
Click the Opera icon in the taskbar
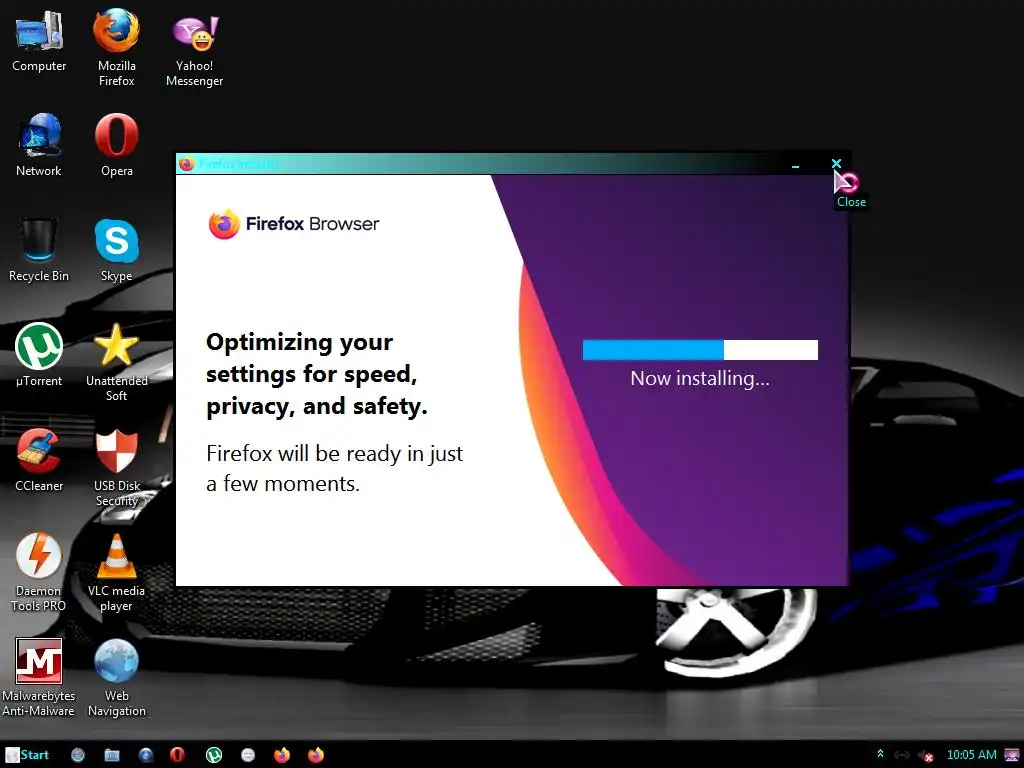[x=177, y=755]
